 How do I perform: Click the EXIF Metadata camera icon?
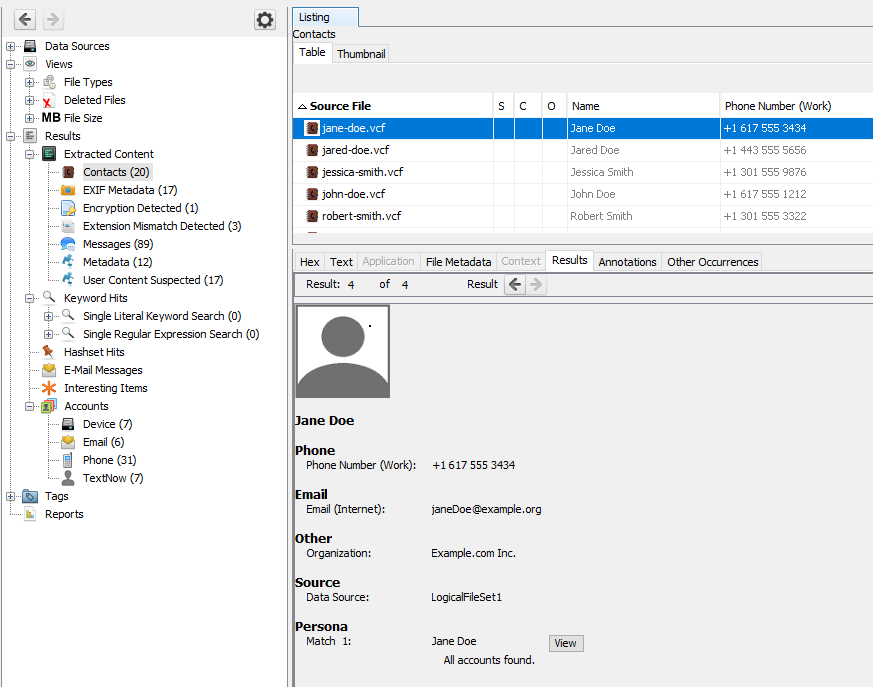click(68, 190)
